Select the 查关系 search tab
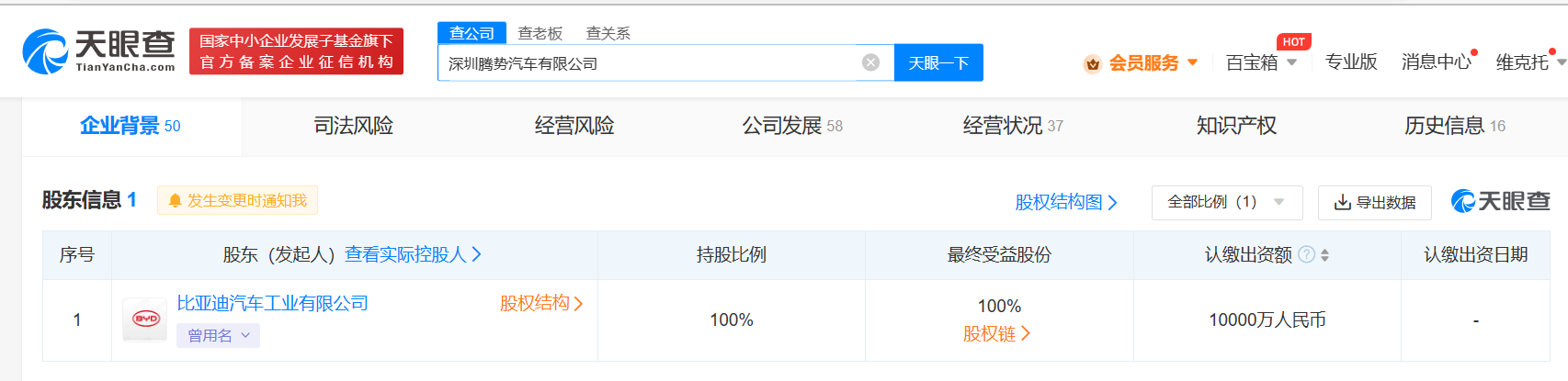This screenshot has height=381, width=1568. click(608, 33)
